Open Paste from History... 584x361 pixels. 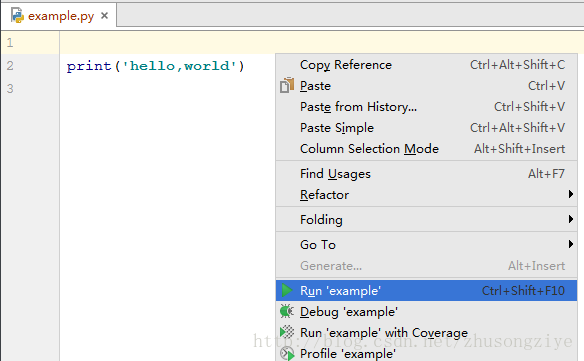coord(426,107)
